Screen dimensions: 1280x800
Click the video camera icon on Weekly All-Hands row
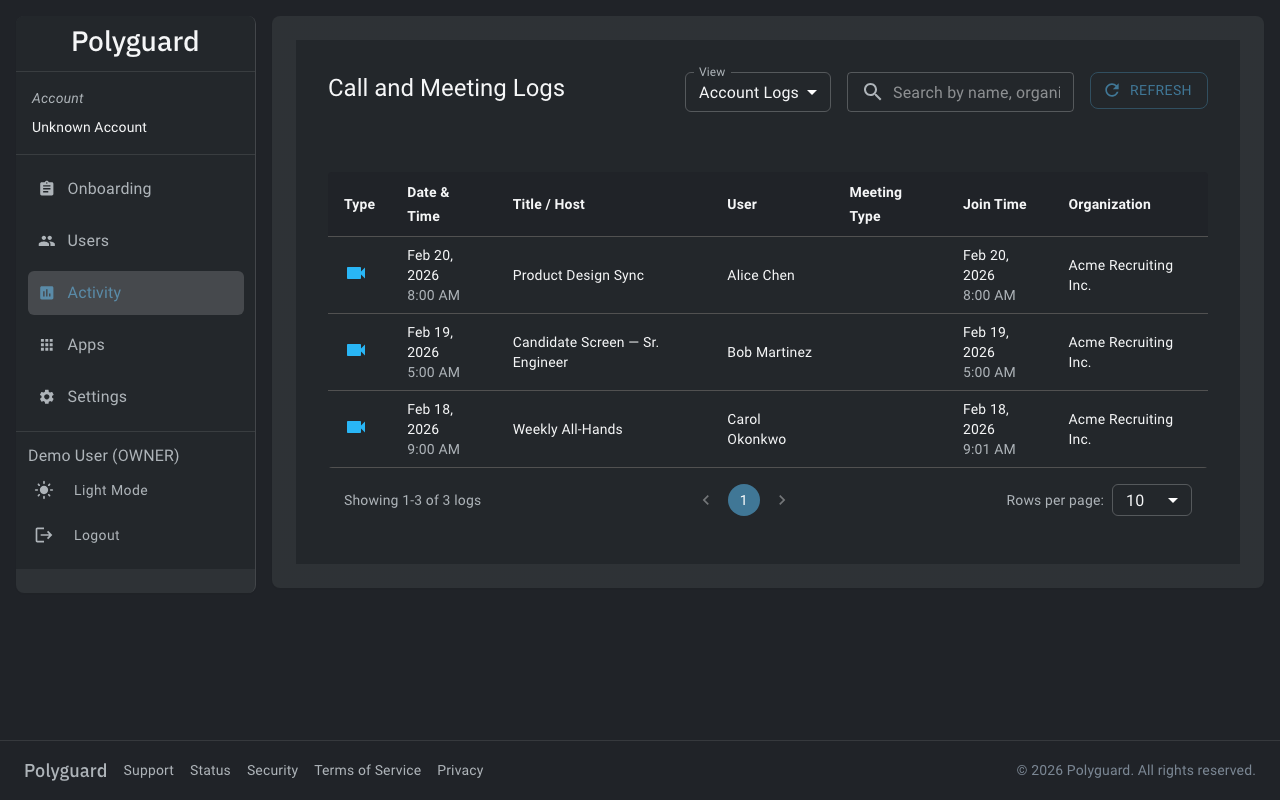[x=356, y=426]
